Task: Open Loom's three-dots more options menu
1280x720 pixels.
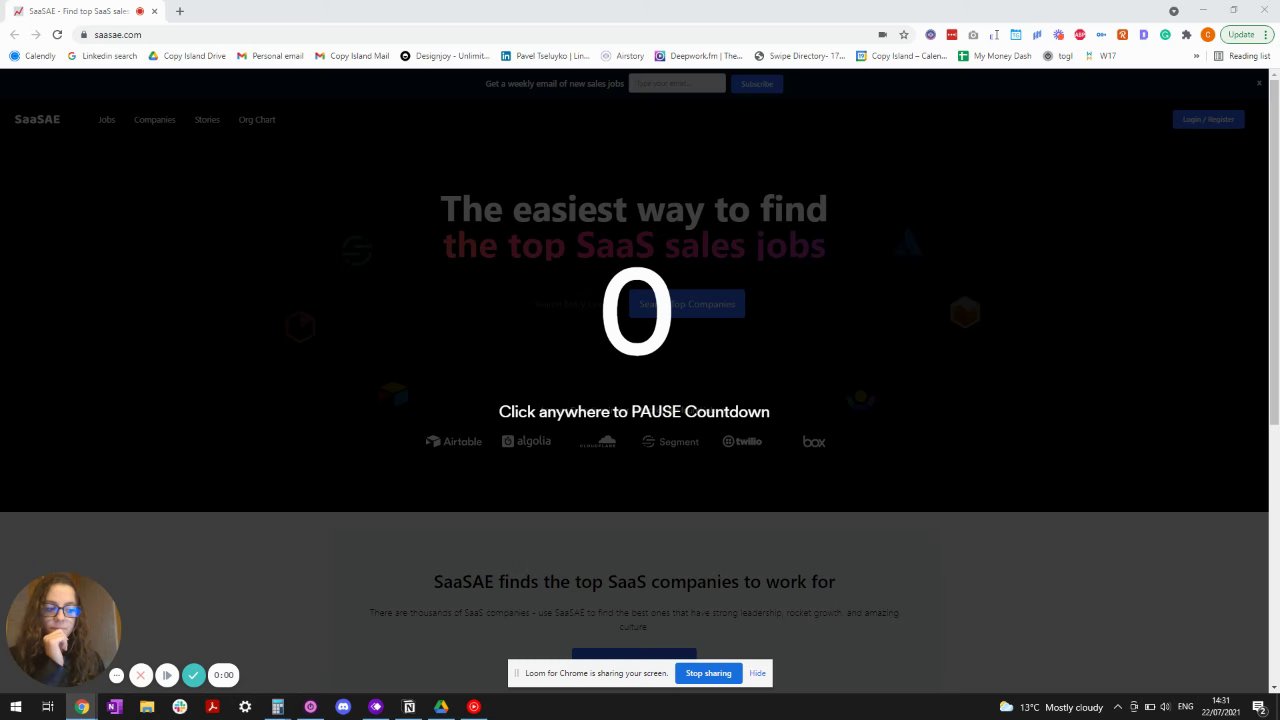Action: [x=116, y=675]
